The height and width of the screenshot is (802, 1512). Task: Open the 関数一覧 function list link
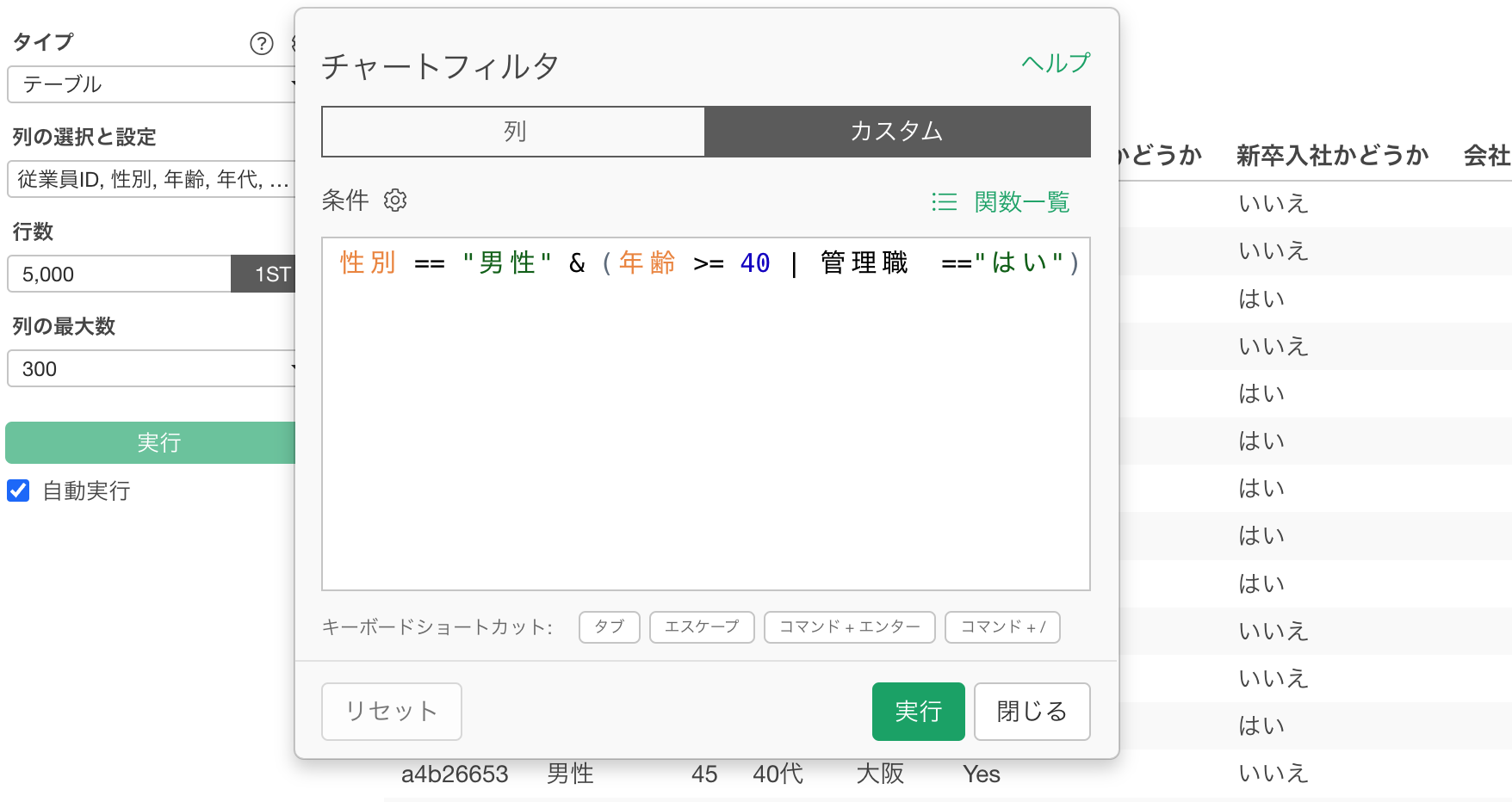tap(1022, 201)
